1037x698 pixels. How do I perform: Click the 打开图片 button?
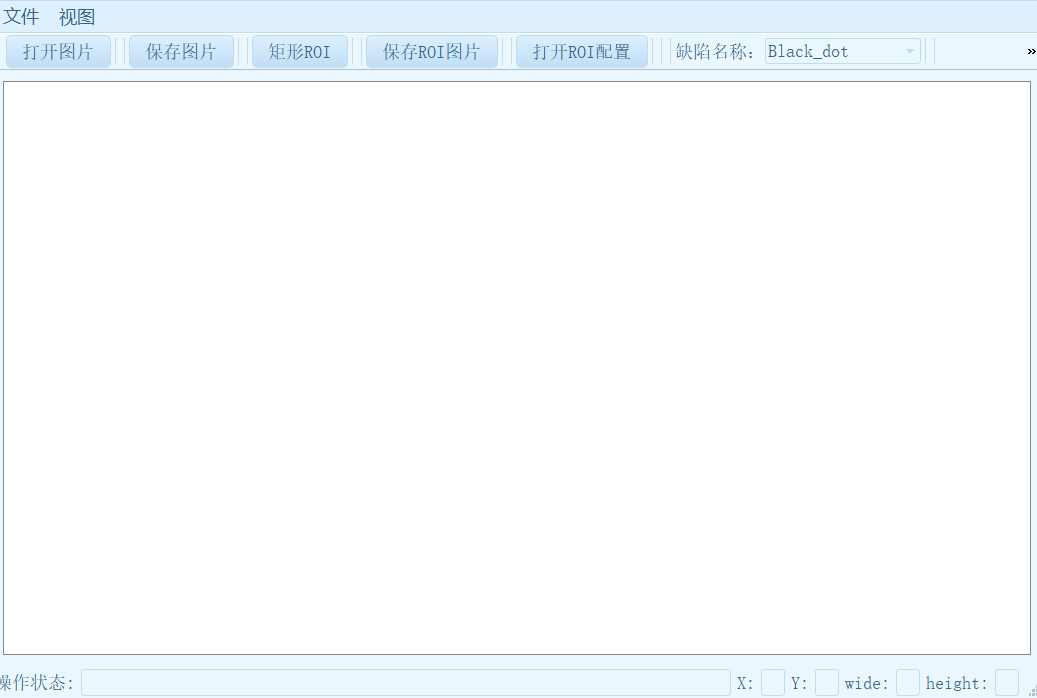[x=58, y=52]
